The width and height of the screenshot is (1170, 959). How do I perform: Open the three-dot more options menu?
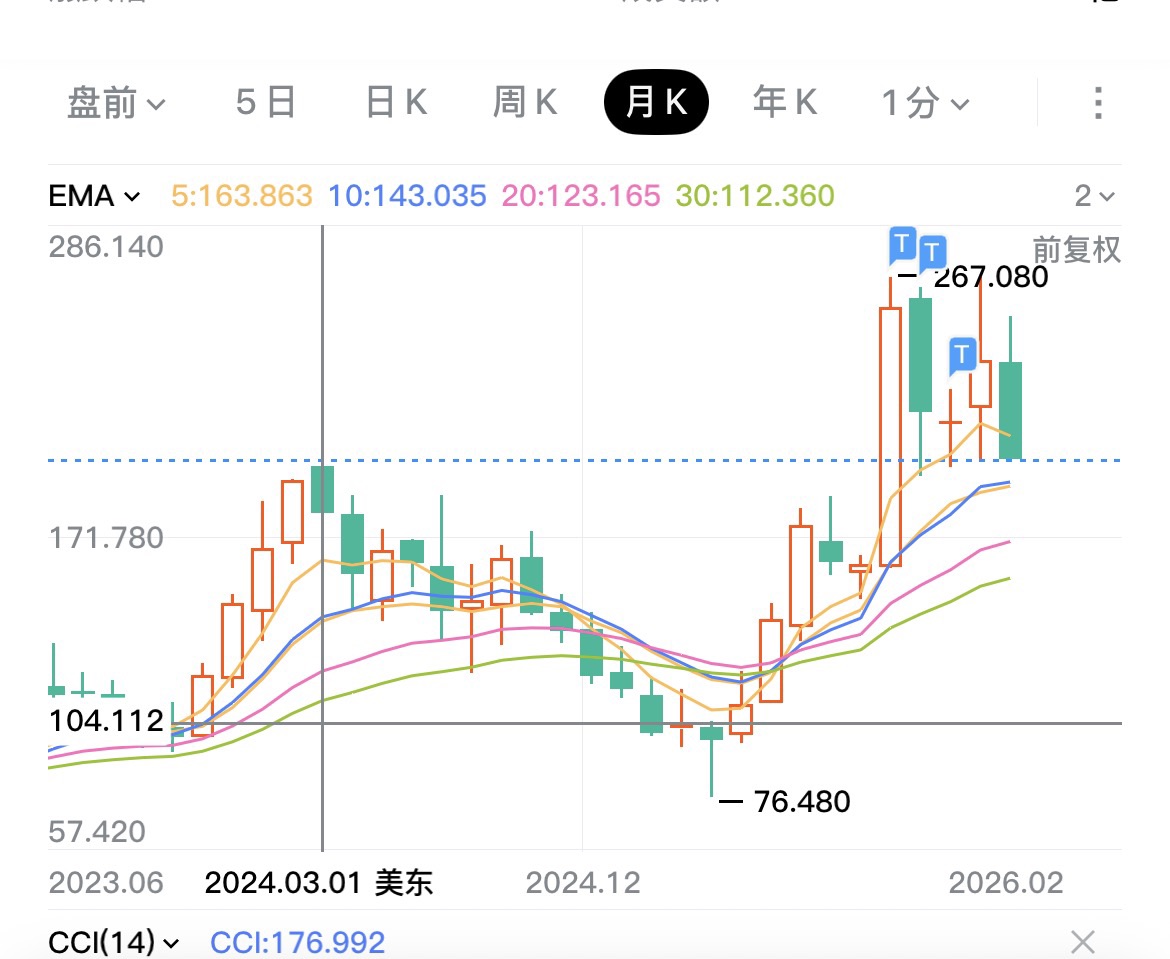[1097, 103]
